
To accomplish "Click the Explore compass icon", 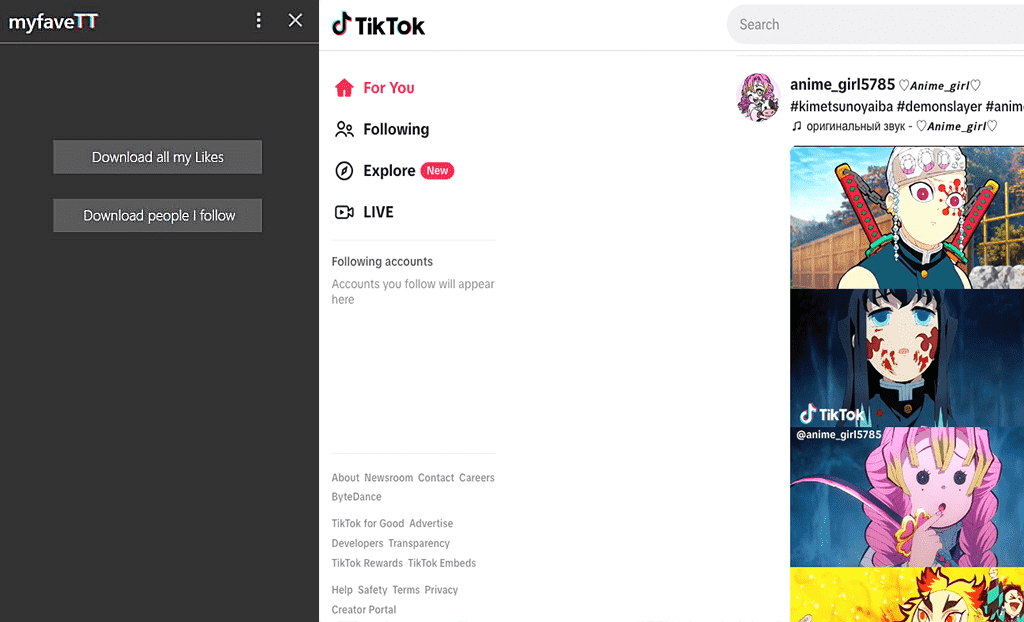I will pyautogui.click(x=344, y=171).
